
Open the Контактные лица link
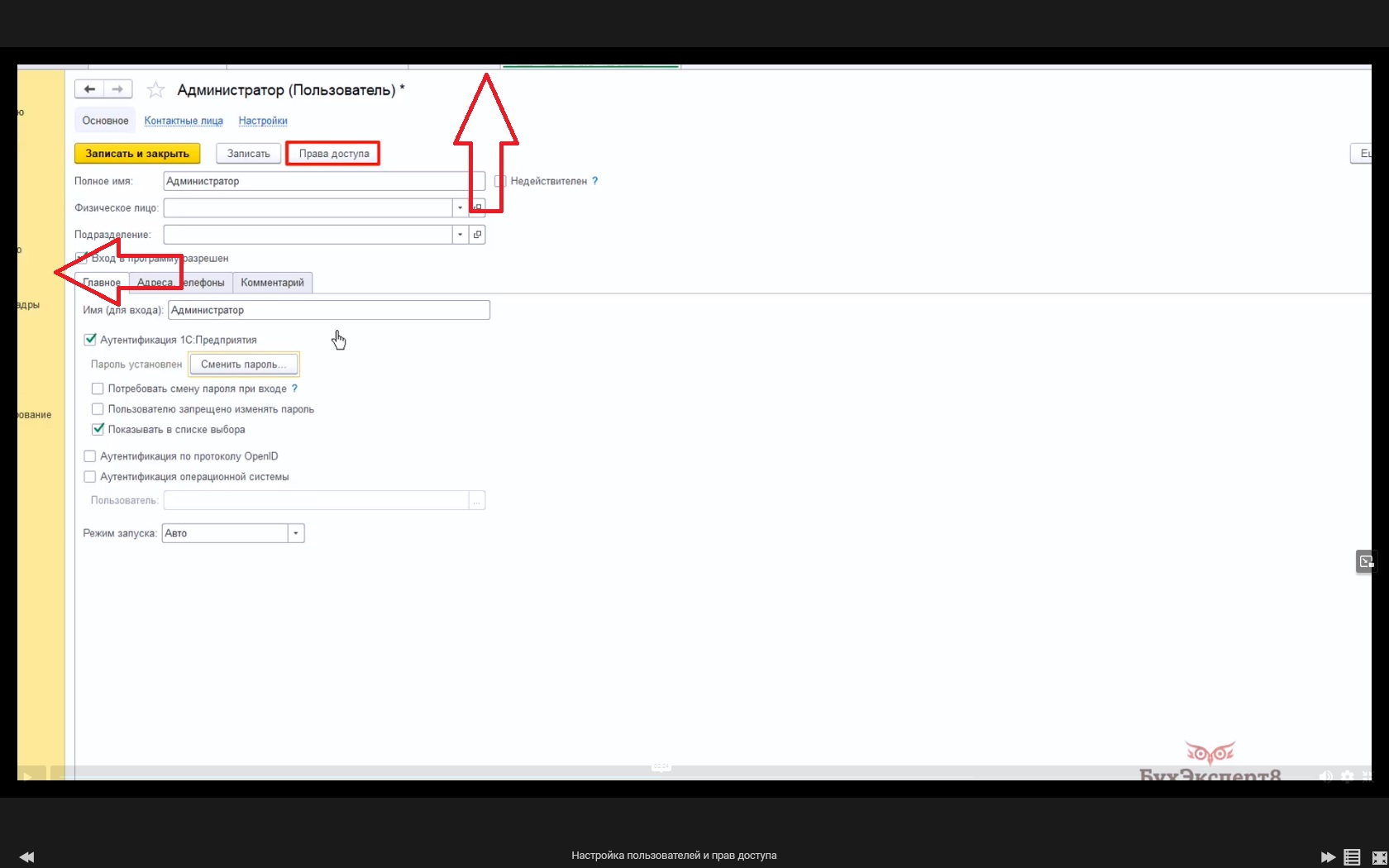184,121
